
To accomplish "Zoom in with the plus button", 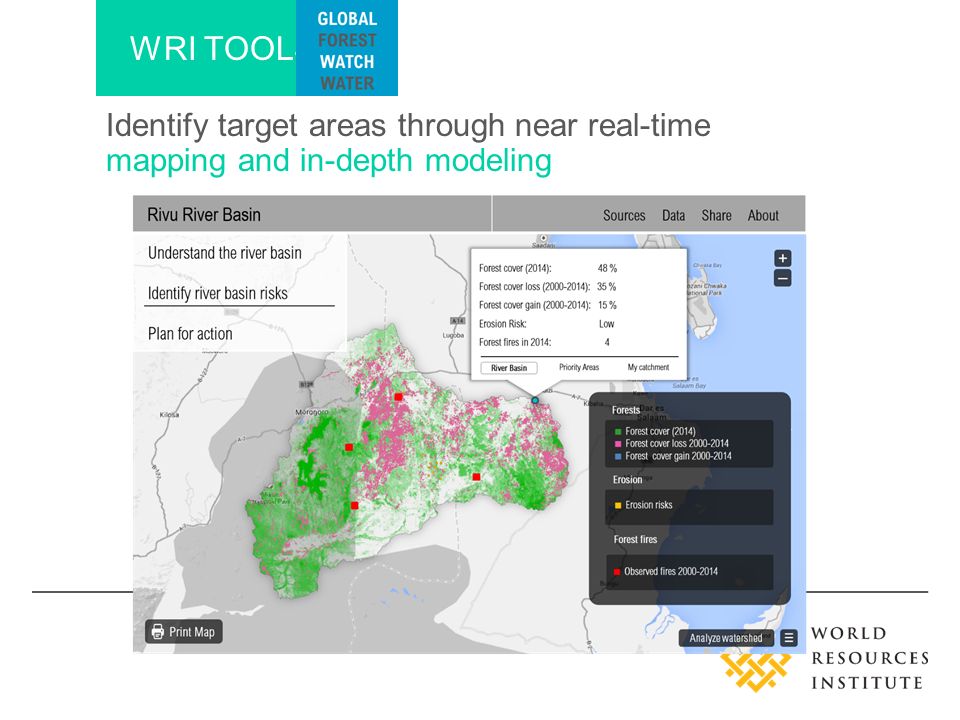I will 782,258.
